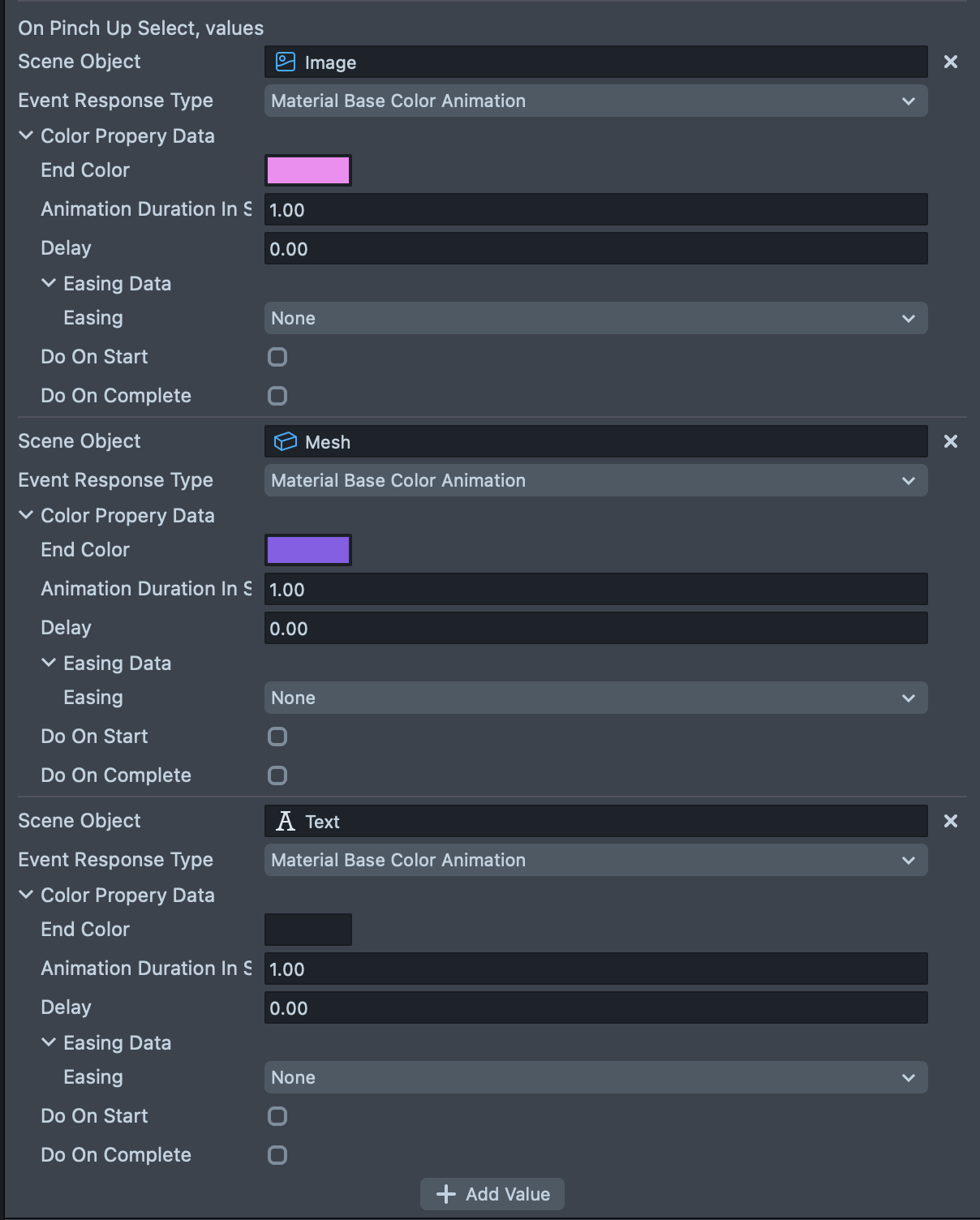Enable Do On Complete for Text

point(277,1155)
